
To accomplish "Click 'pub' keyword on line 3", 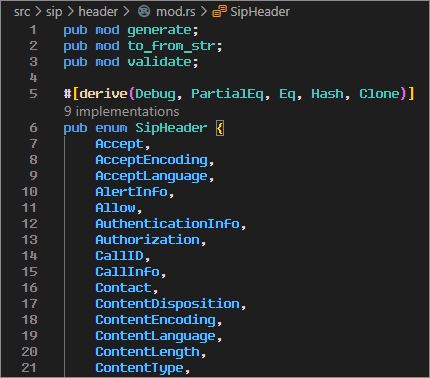I will click(75, 62).
